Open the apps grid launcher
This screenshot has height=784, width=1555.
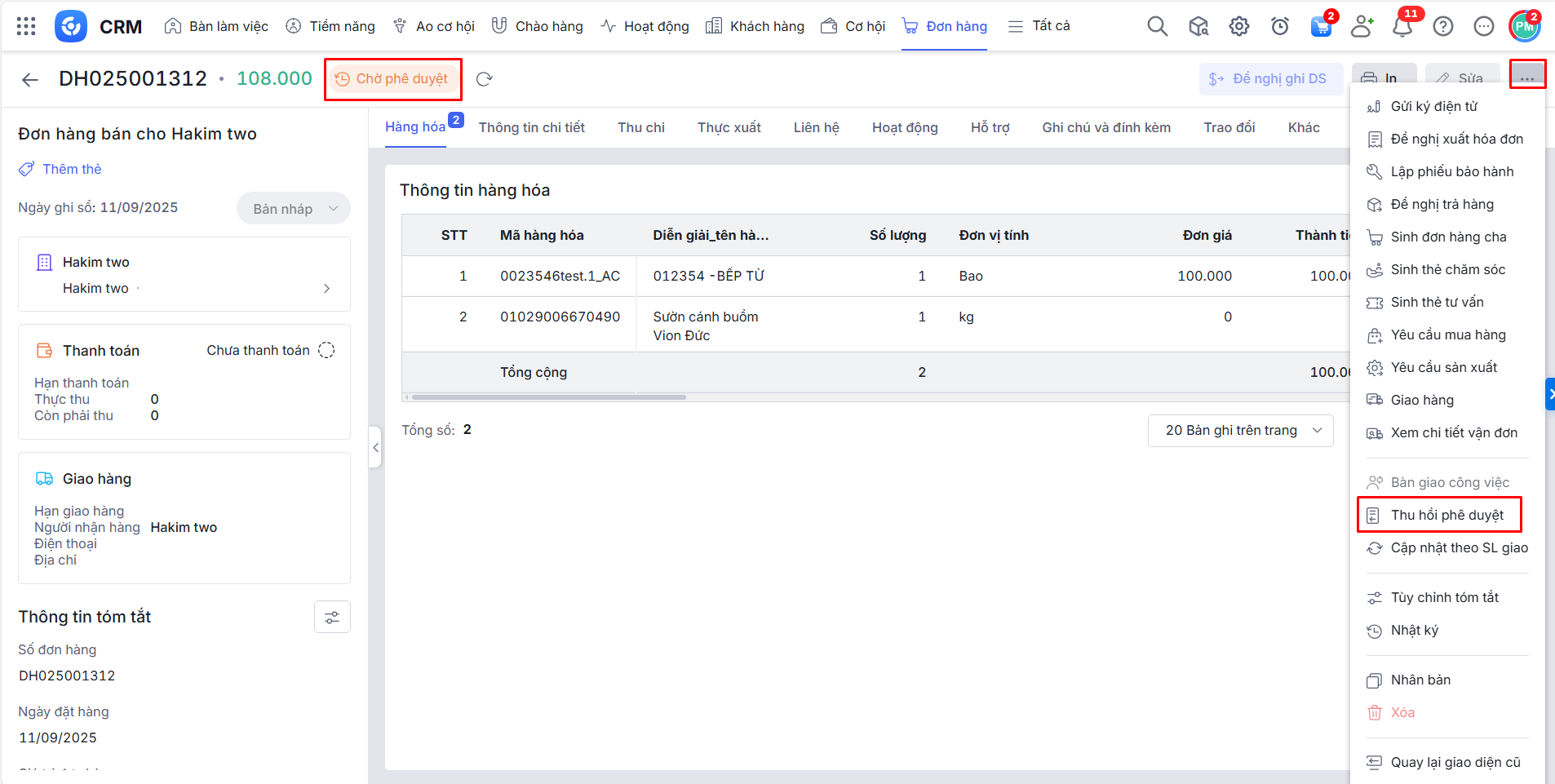click(26, 26)
